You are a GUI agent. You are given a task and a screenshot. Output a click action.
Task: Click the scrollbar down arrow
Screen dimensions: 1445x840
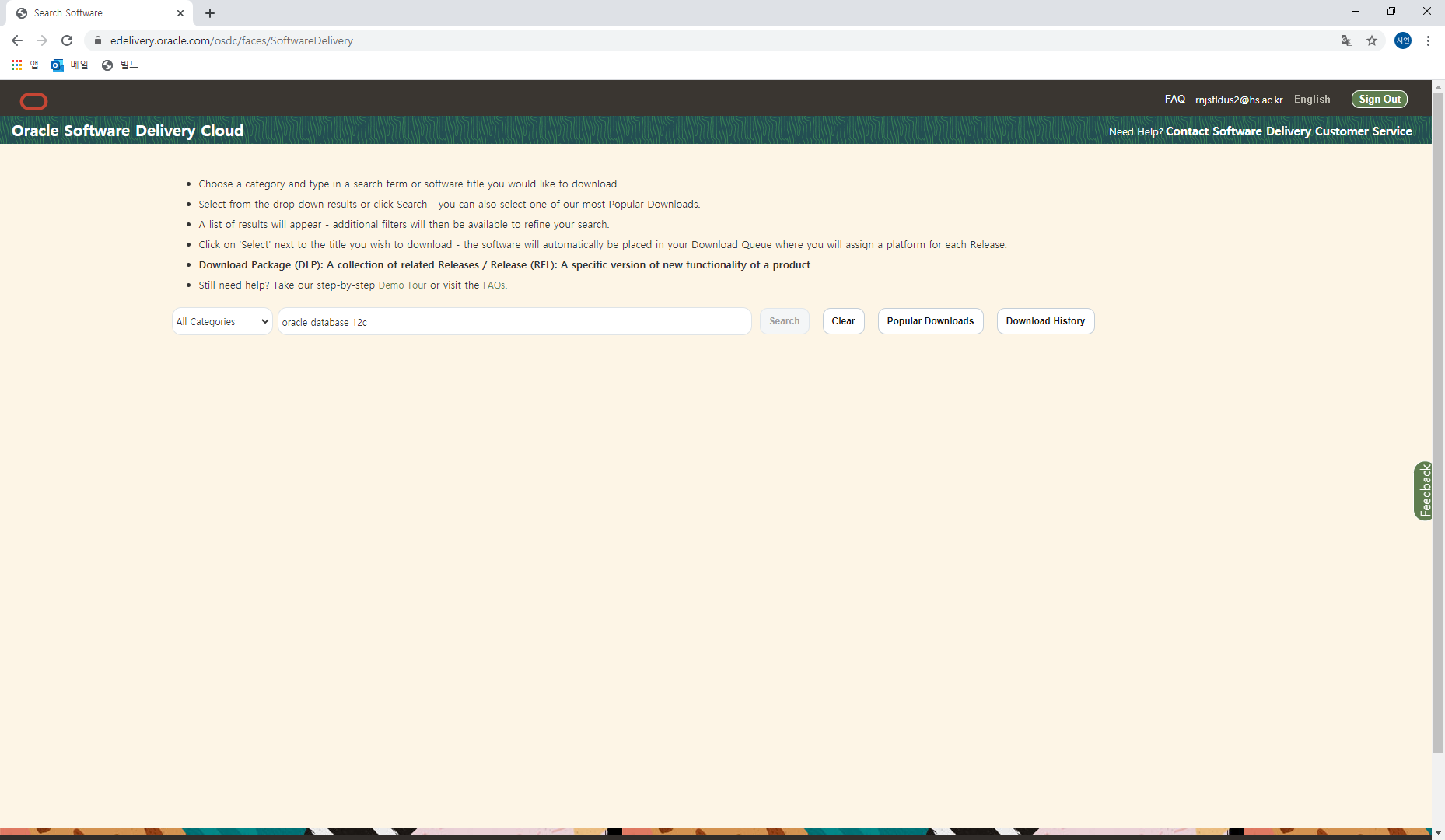tap(1438, 833)
